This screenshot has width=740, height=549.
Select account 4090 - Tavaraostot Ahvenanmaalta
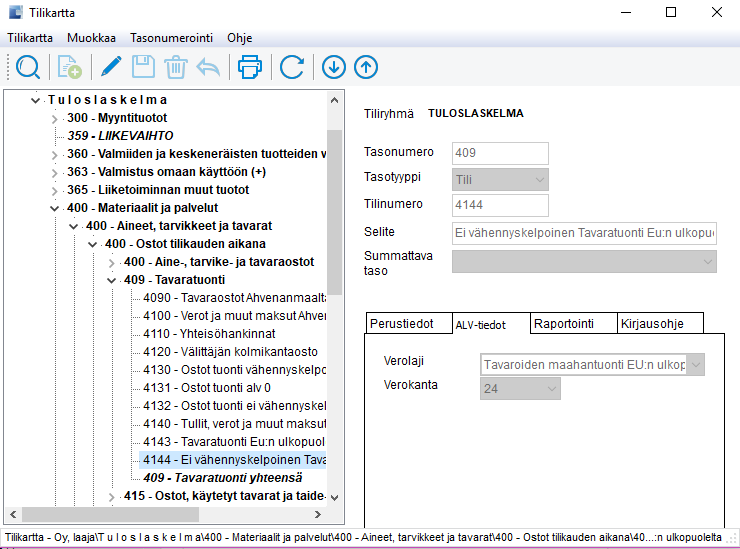(x=234, y=298)
